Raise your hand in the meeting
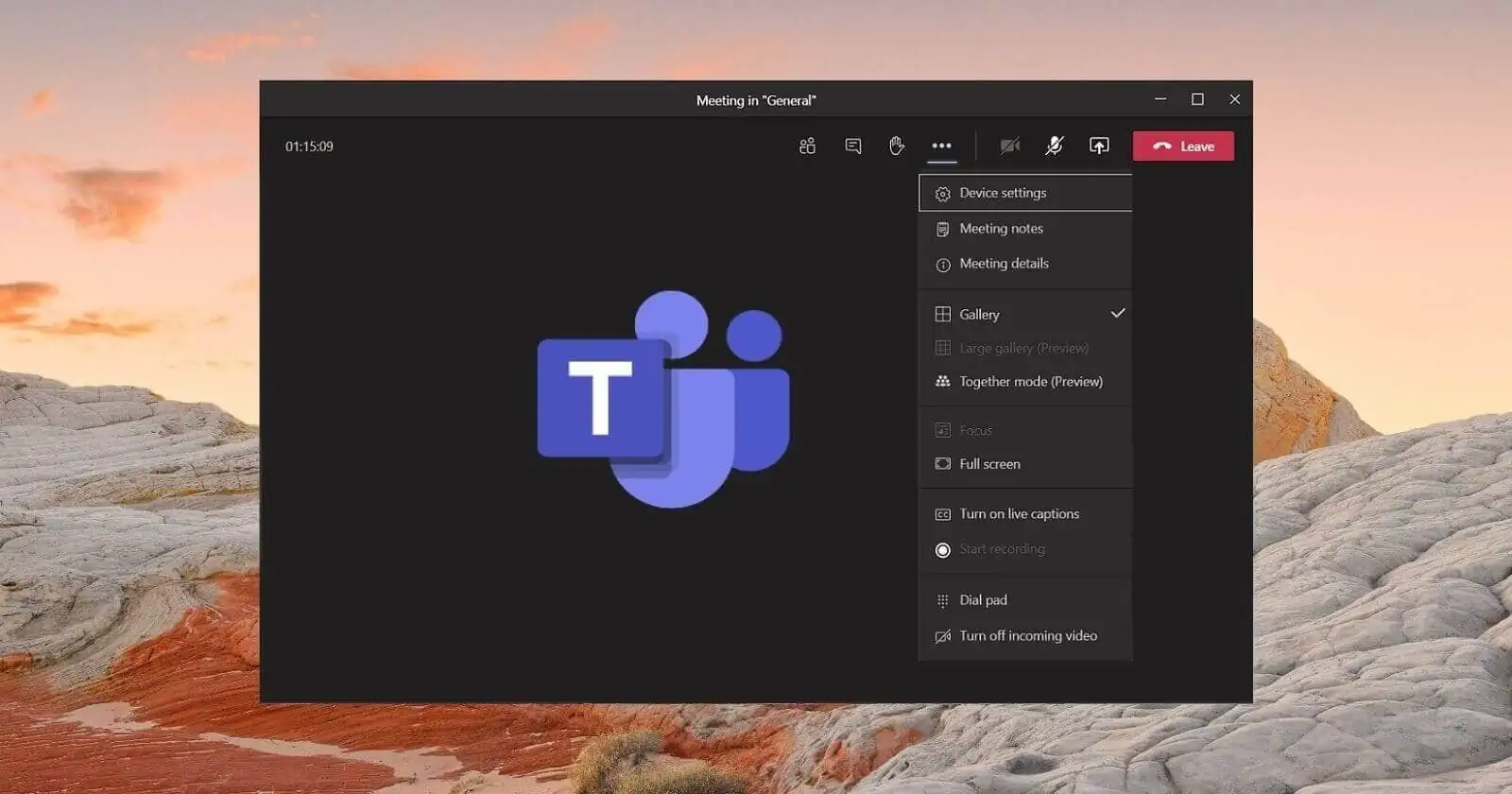 pos(897,146)
